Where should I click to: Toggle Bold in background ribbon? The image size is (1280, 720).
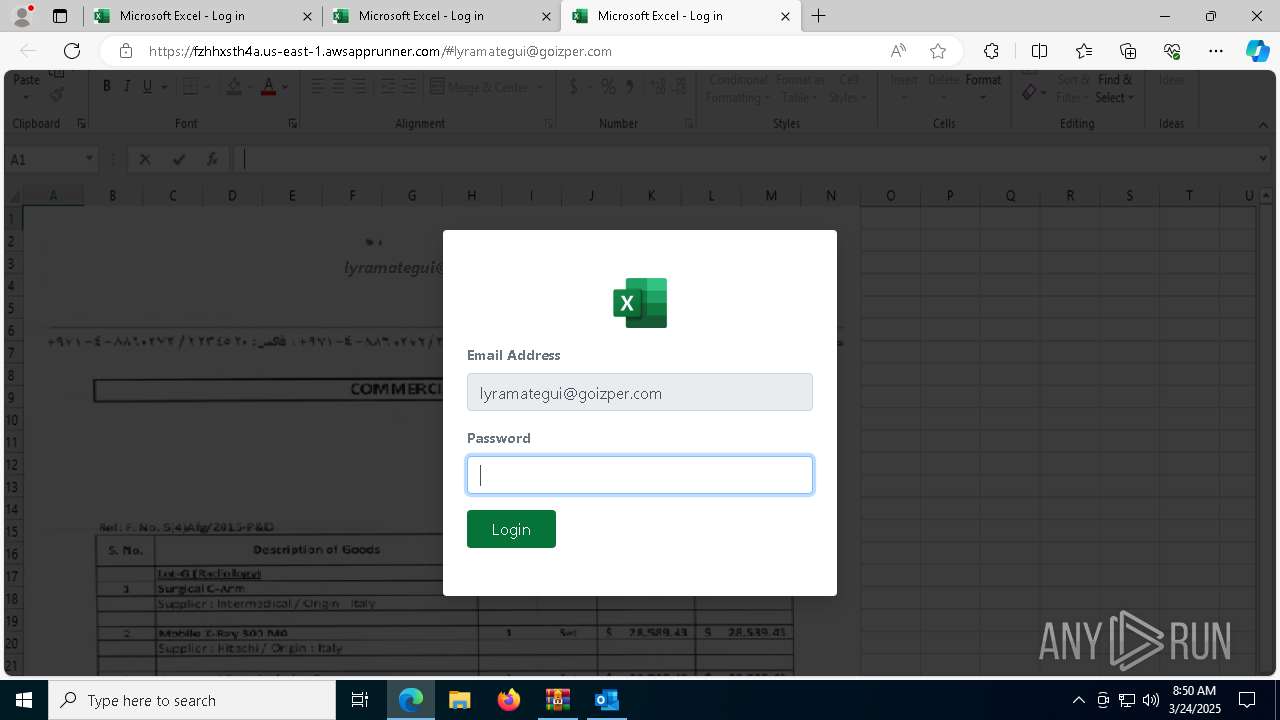point(107,87)
